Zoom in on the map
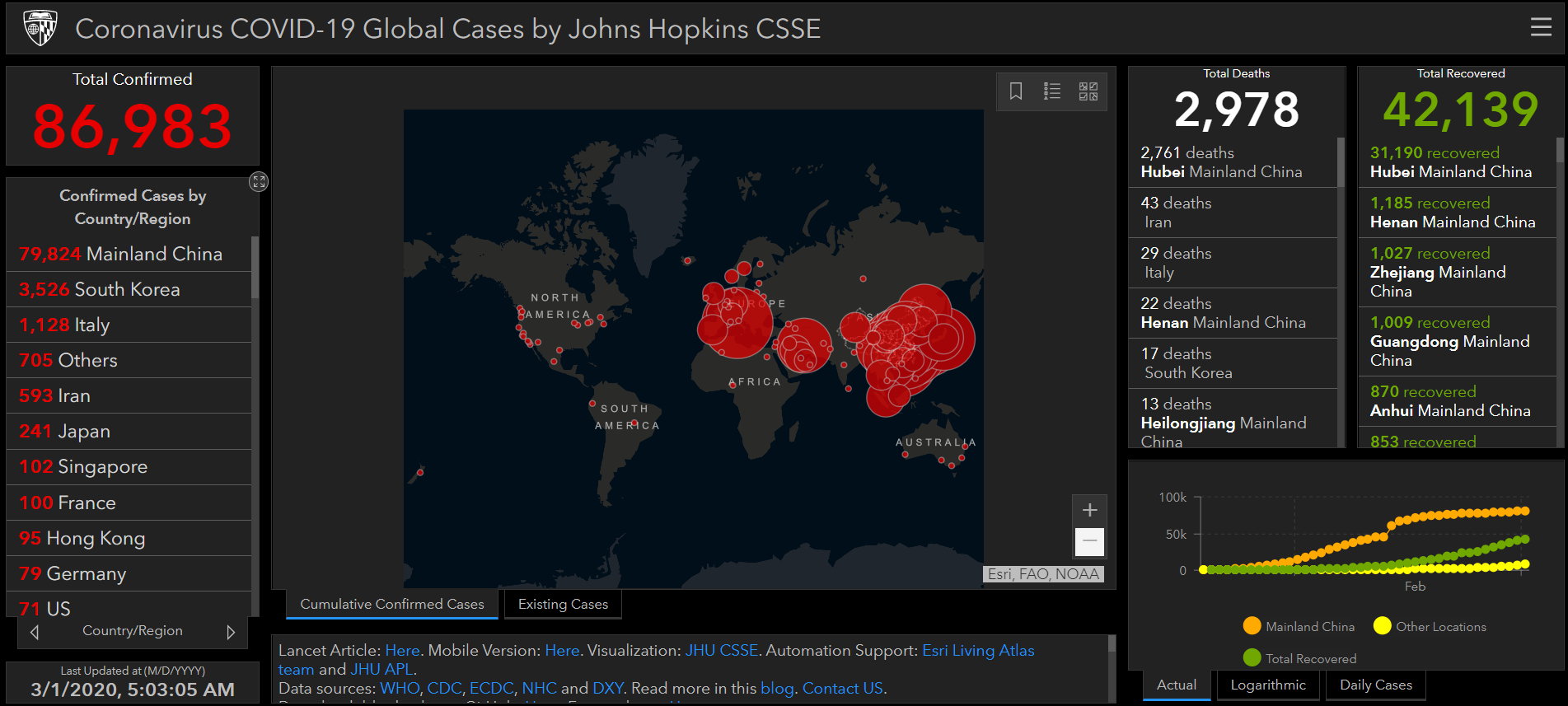Screen dimensions: 1568x706 pyautogui.click(x=1089, y=510)
